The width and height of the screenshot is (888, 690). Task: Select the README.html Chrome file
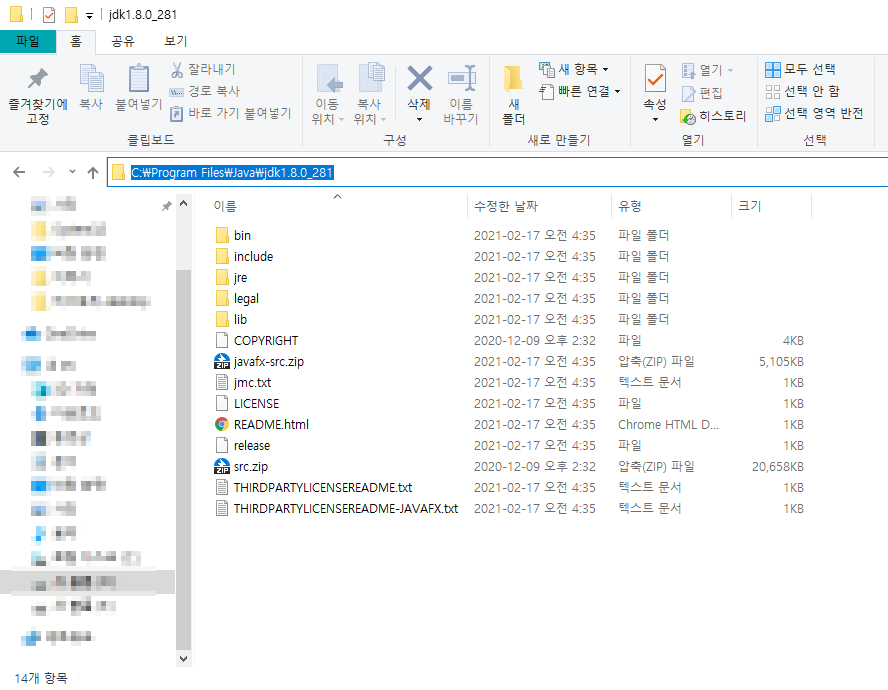coord(271,424)
